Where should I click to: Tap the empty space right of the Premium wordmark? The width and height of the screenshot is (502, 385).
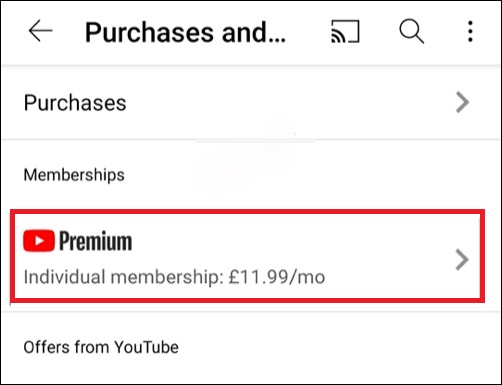(x=283, y=241)
